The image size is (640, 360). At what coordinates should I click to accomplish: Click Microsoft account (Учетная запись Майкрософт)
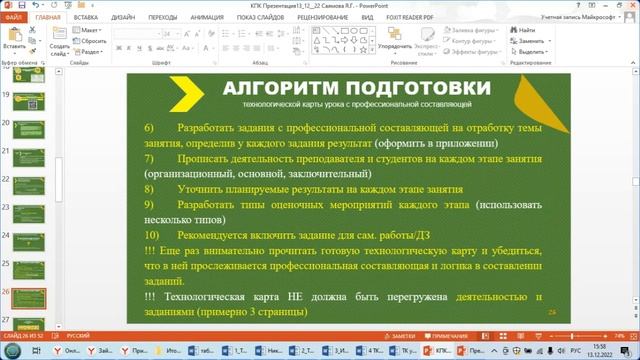(581, 17)
